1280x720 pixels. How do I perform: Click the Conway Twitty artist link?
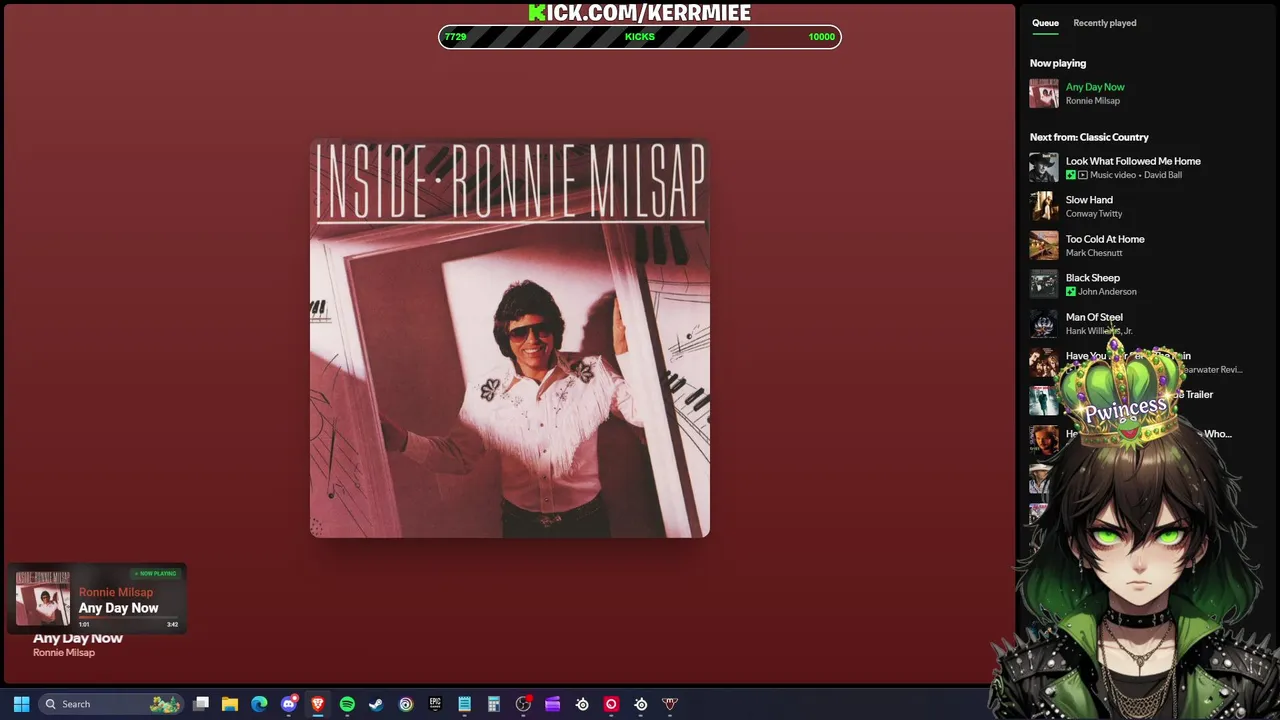pos(1094,214)
